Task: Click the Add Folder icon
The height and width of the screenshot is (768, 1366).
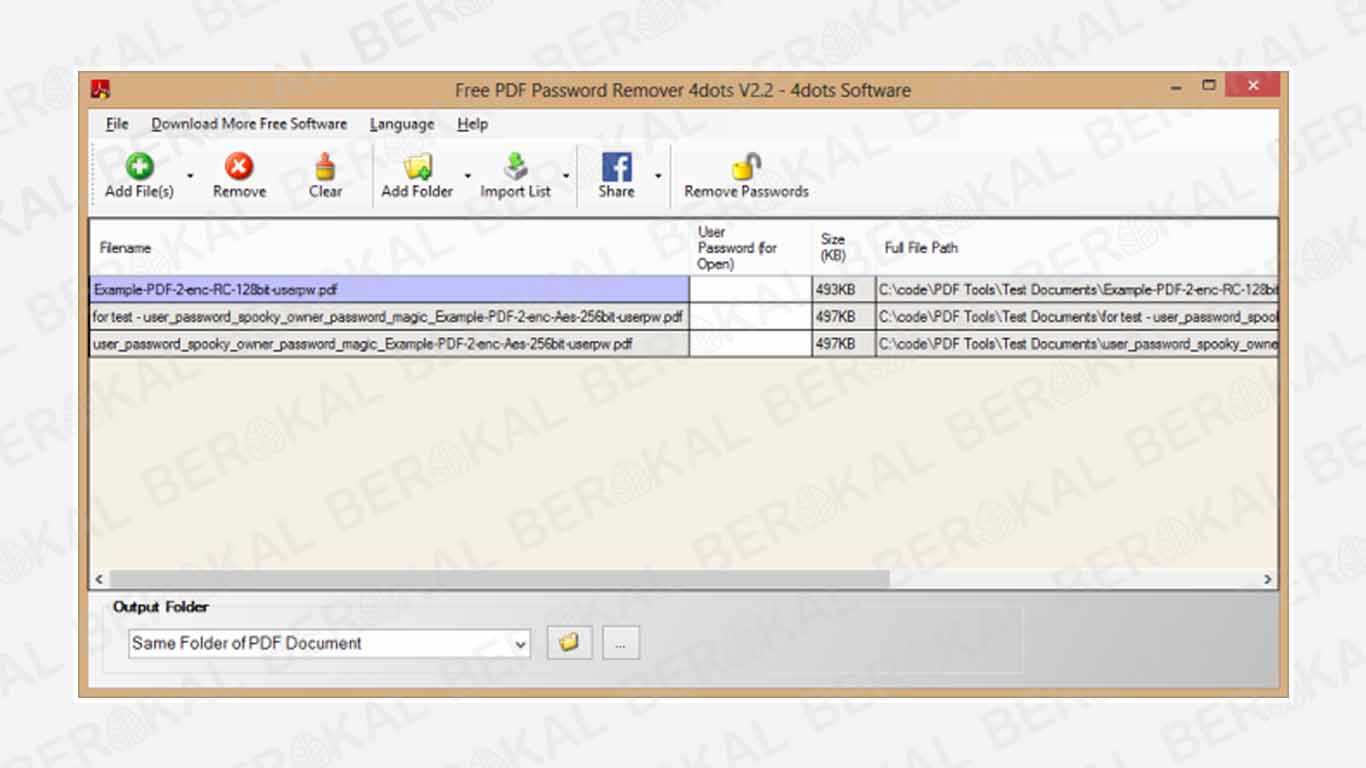Action: [417, 166]
